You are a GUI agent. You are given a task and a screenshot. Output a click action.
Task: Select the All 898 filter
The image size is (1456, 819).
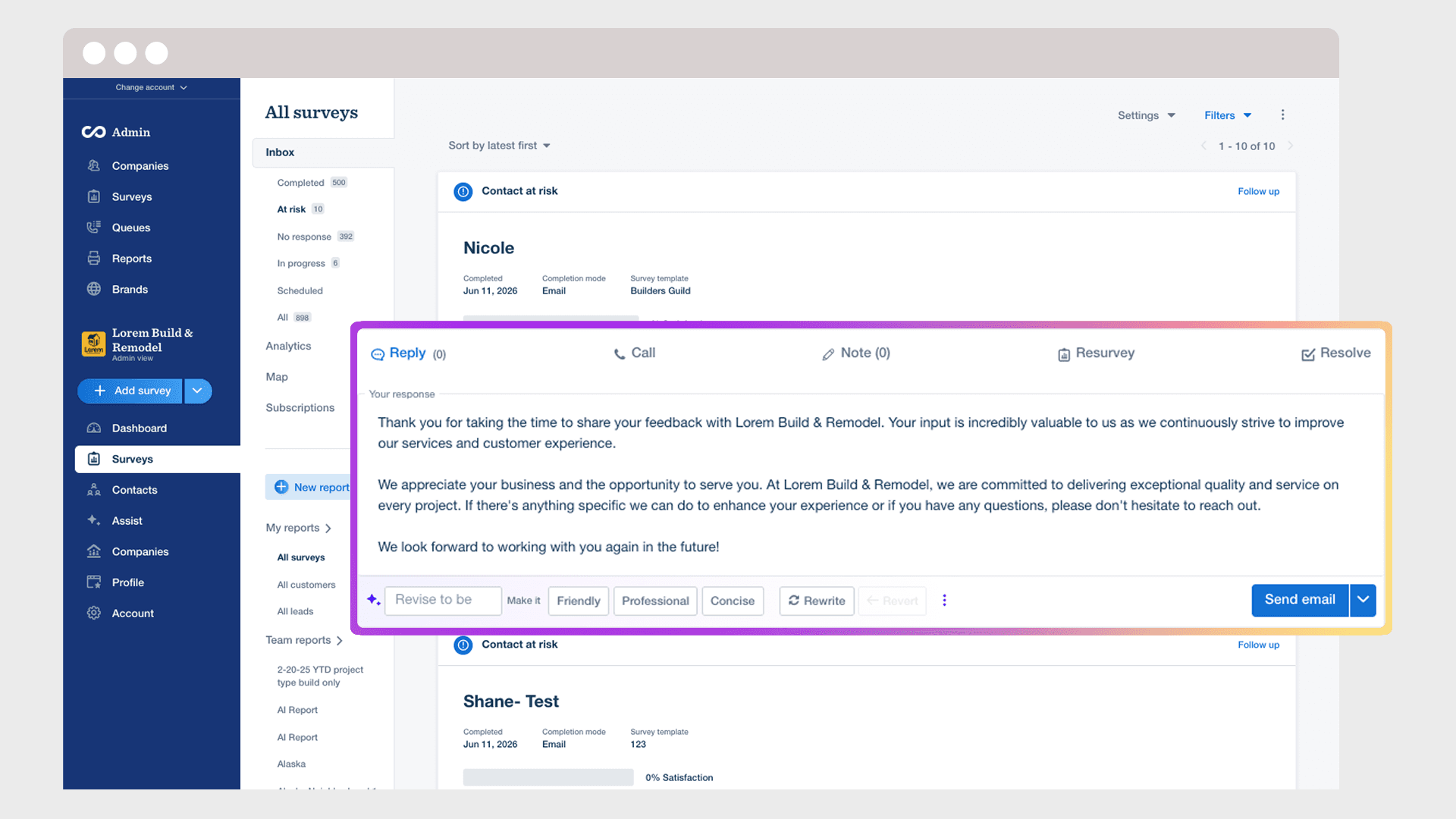[x=293, y=318]
